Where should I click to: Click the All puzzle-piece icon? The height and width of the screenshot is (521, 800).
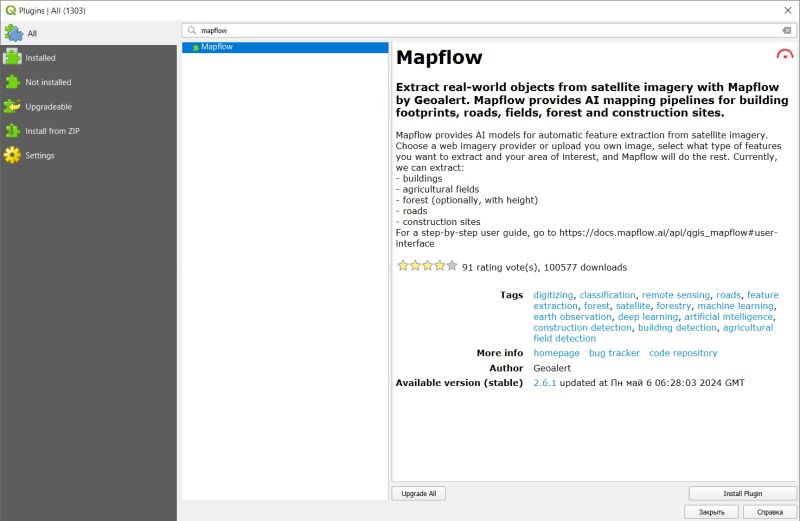pyautogui.click(x=13, y=33)
